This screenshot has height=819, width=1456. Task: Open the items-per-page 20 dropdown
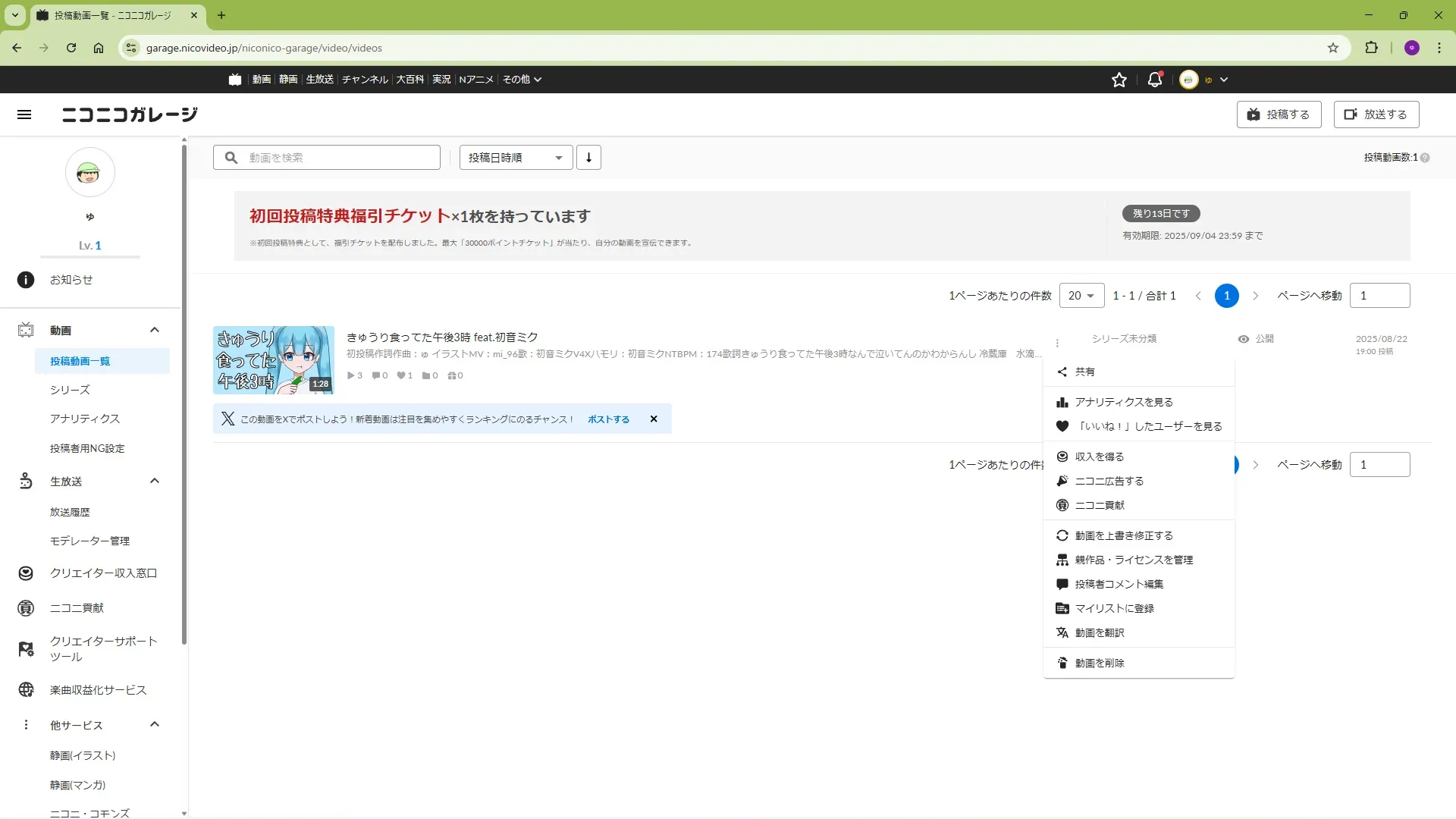[1081, 296]
